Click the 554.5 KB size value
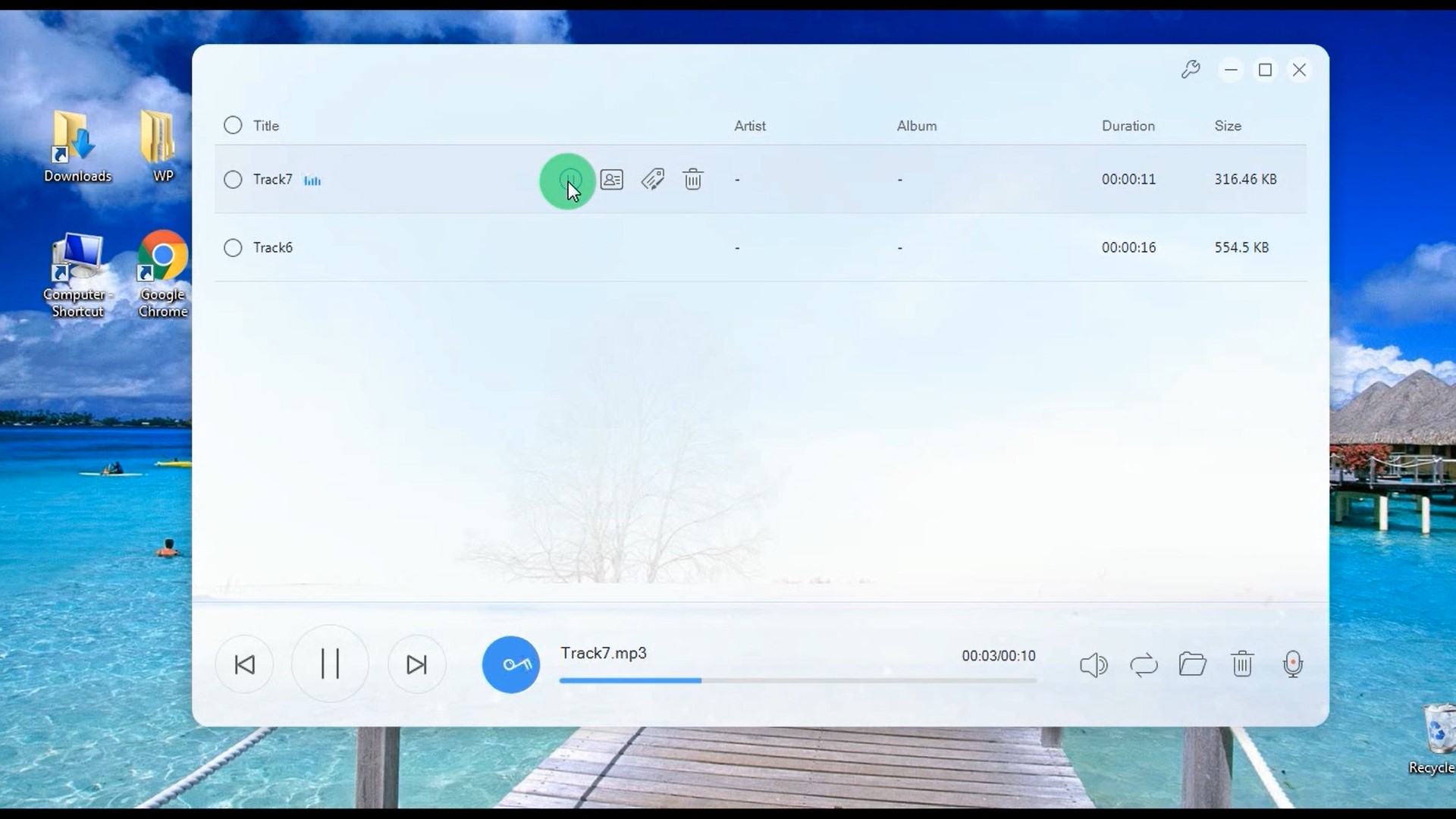1456x819 pixels. [x=1241, y=248]
